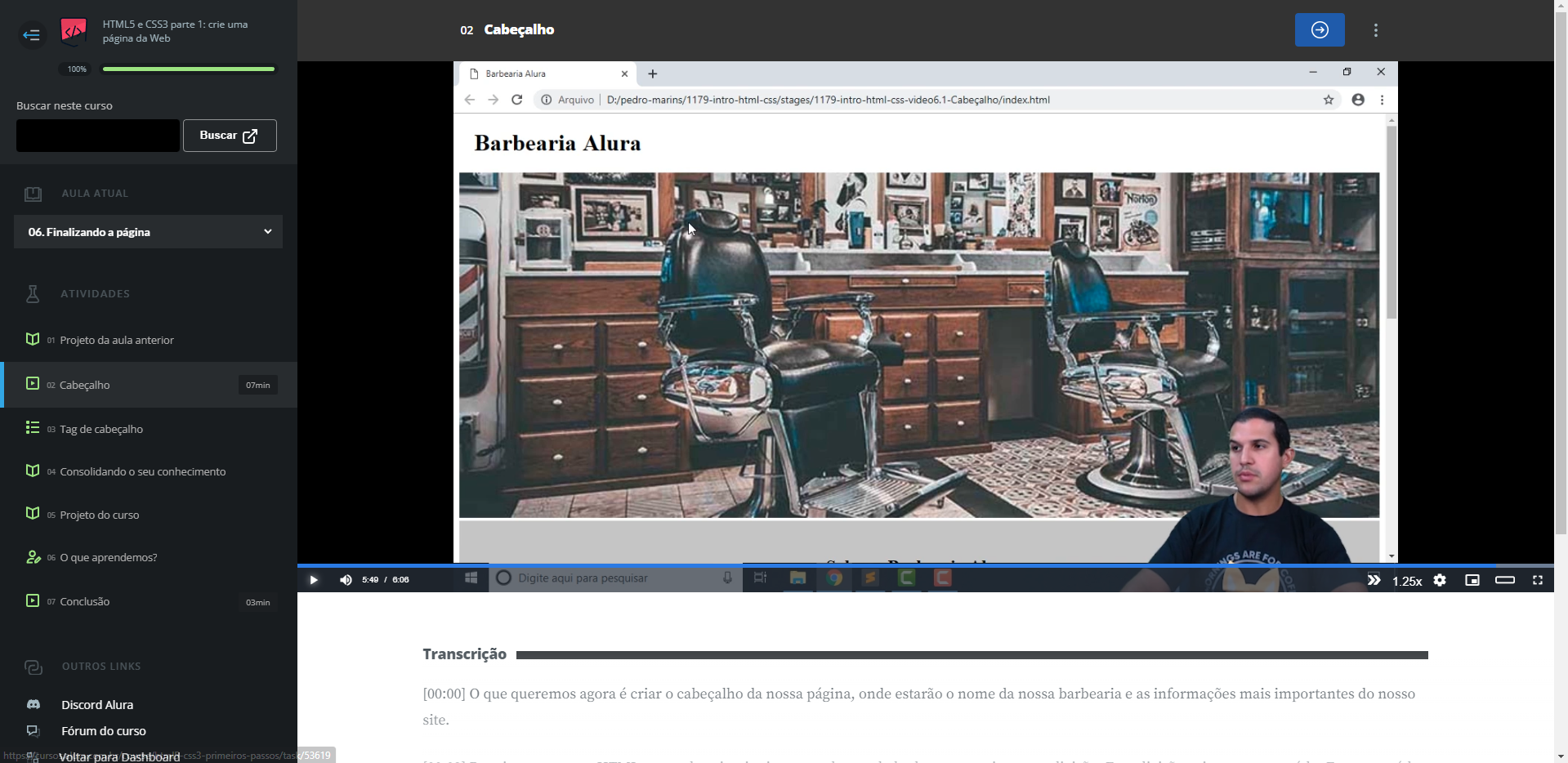Open 'Projeto da aula anterior' activity
This screenshot has height=763, width=1568.
click(117, 340)
